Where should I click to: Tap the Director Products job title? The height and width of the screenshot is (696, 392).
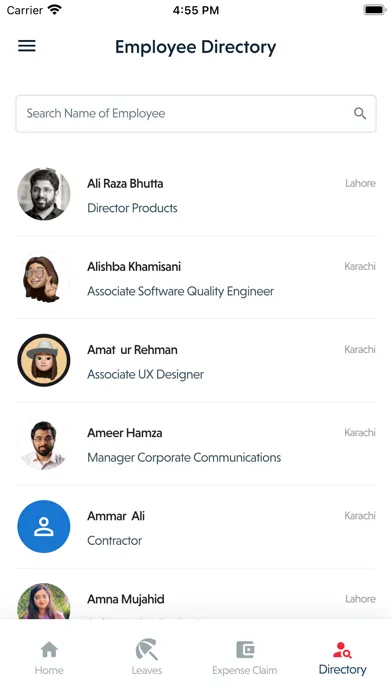pos(132,208)
